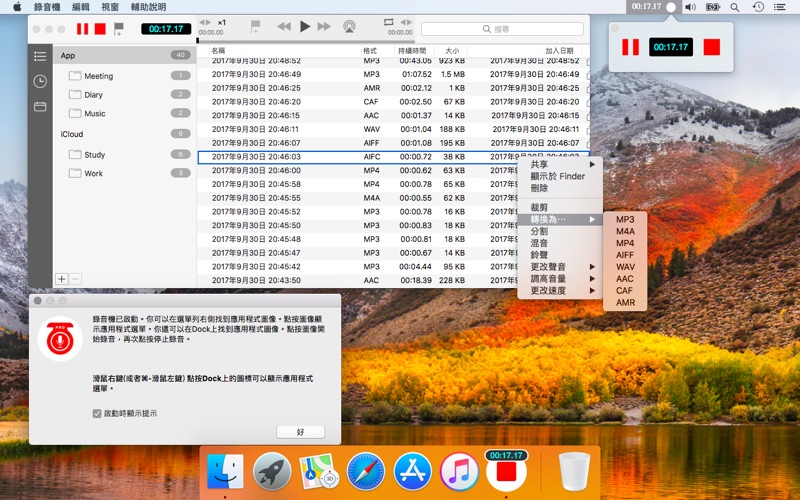Add a flag marker to the current recording

pos(118,29)
